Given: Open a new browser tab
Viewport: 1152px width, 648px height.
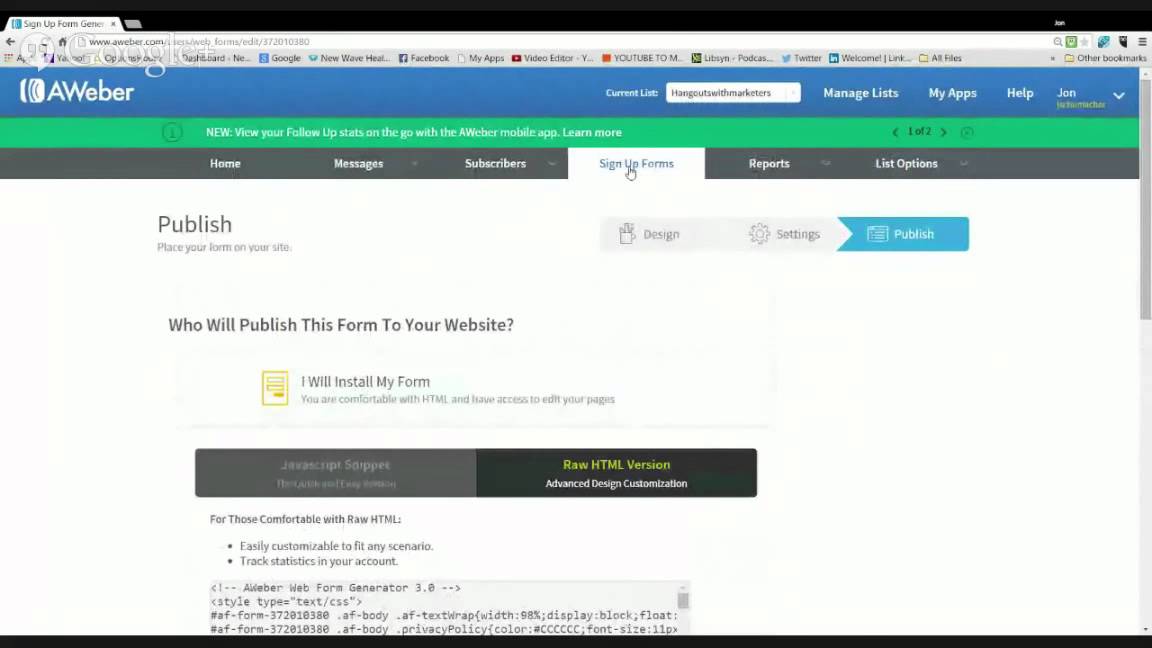Looking at the screenshot, I should [133, 24].
